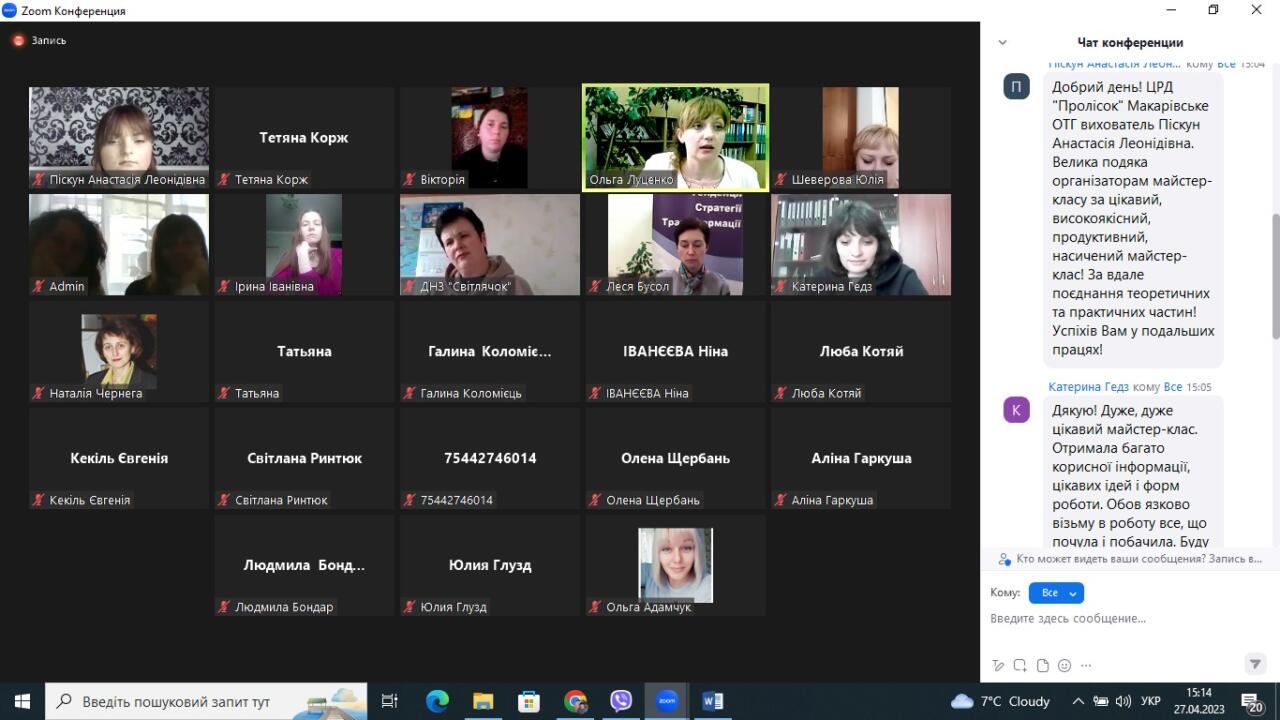Switch to Word from taskbar
The image size is (1280, 720).
[x=713, y=701]
